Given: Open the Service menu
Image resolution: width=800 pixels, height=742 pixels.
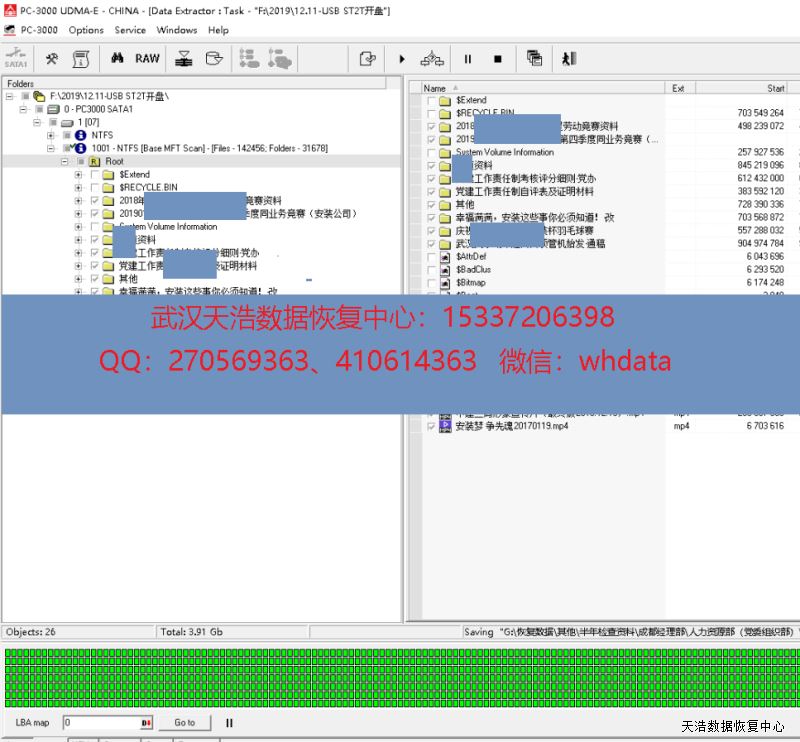Looking at the screenshot, I should click(x=130, y=30).
